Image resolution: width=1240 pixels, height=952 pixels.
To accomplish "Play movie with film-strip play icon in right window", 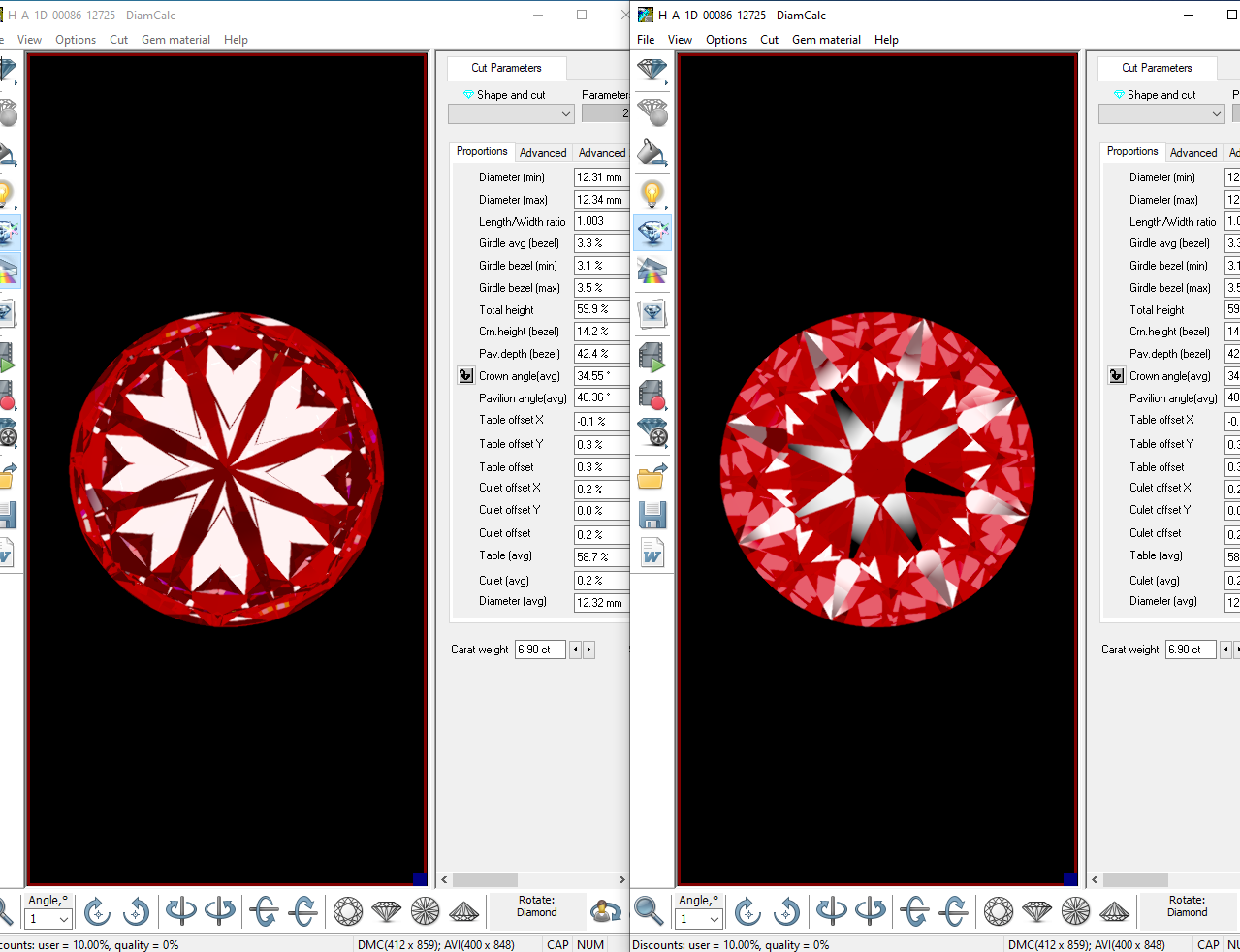I will coord(652,356).
